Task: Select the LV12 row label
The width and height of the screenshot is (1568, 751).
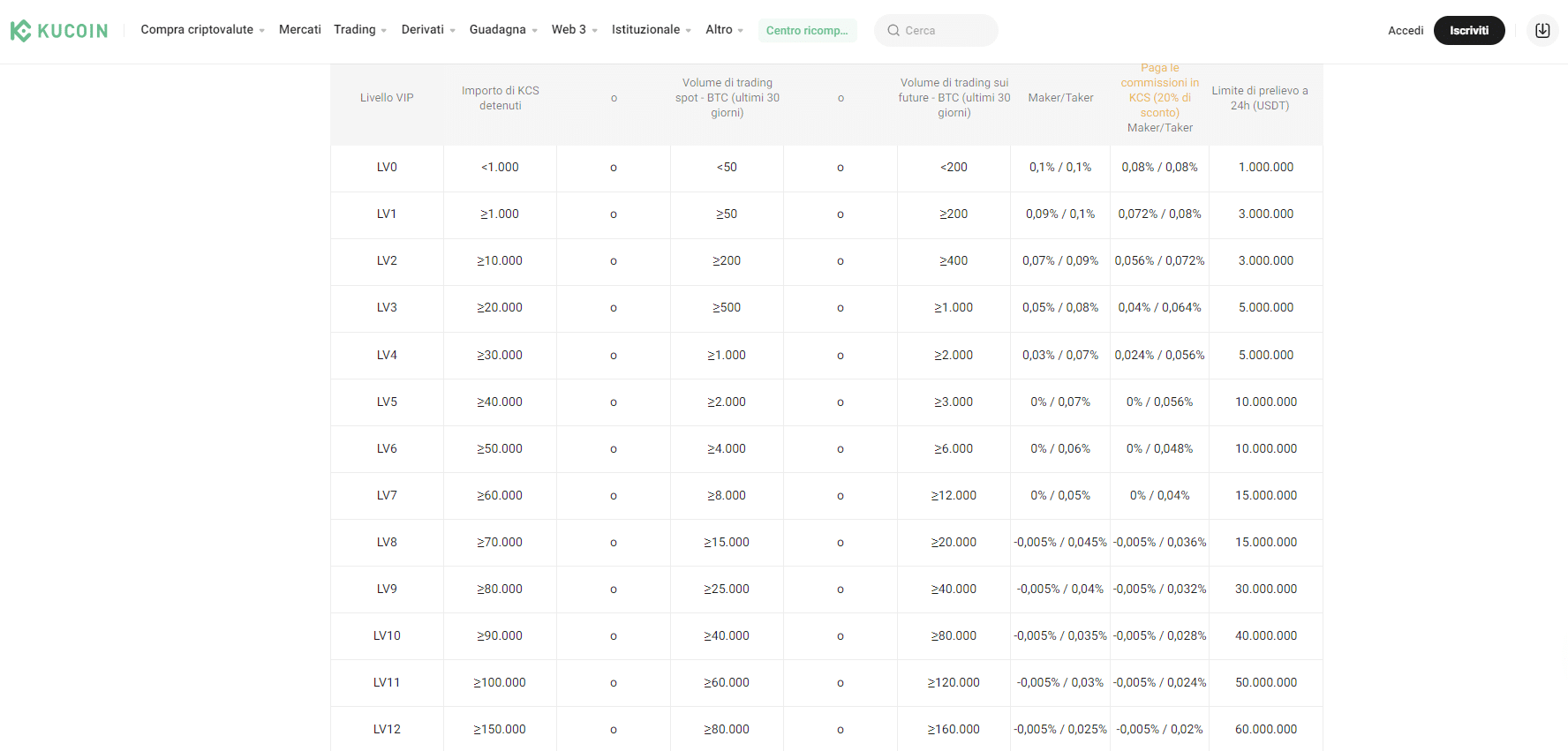Action: 387,730
